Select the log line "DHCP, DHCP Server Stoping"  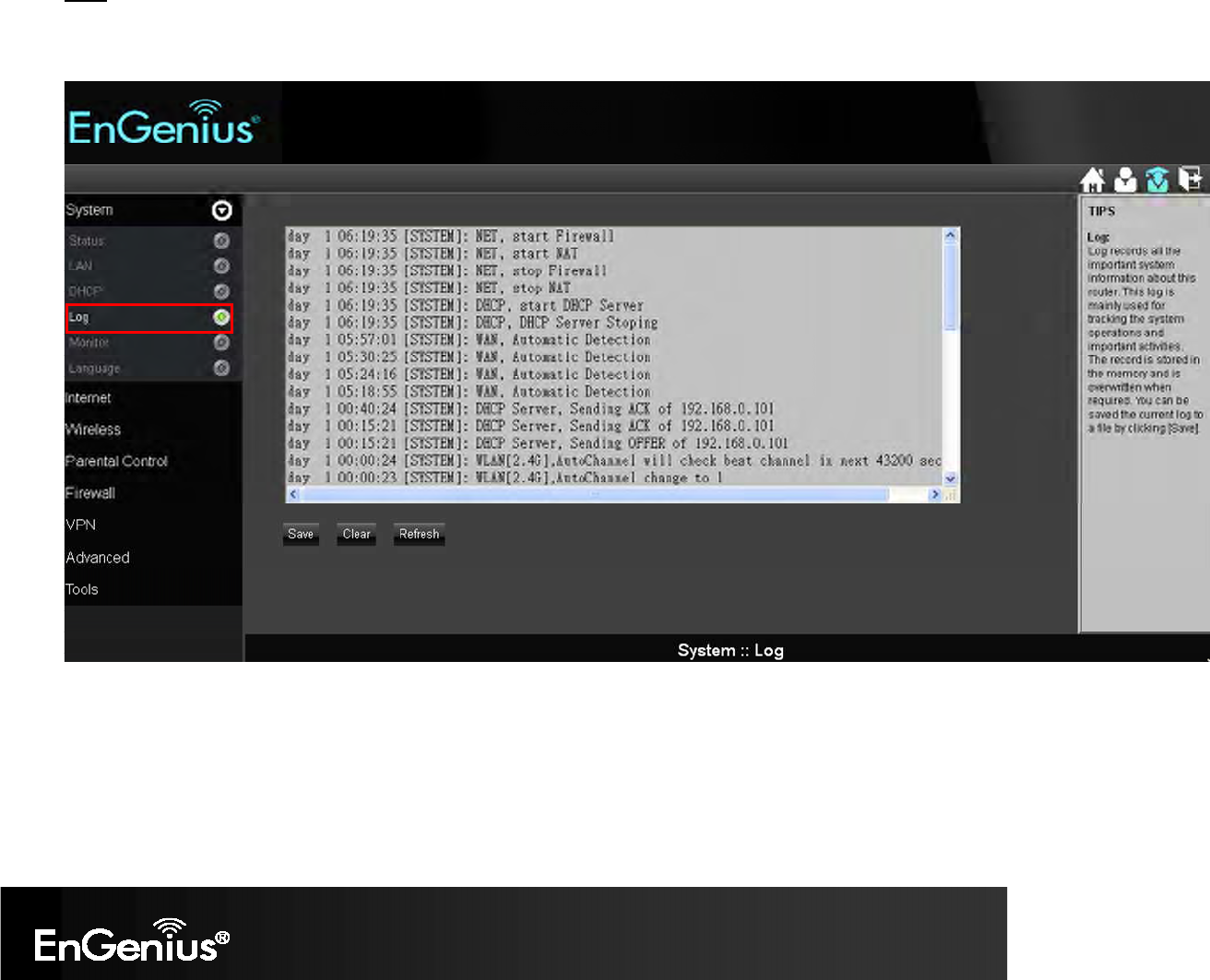[x=473, y=323]
